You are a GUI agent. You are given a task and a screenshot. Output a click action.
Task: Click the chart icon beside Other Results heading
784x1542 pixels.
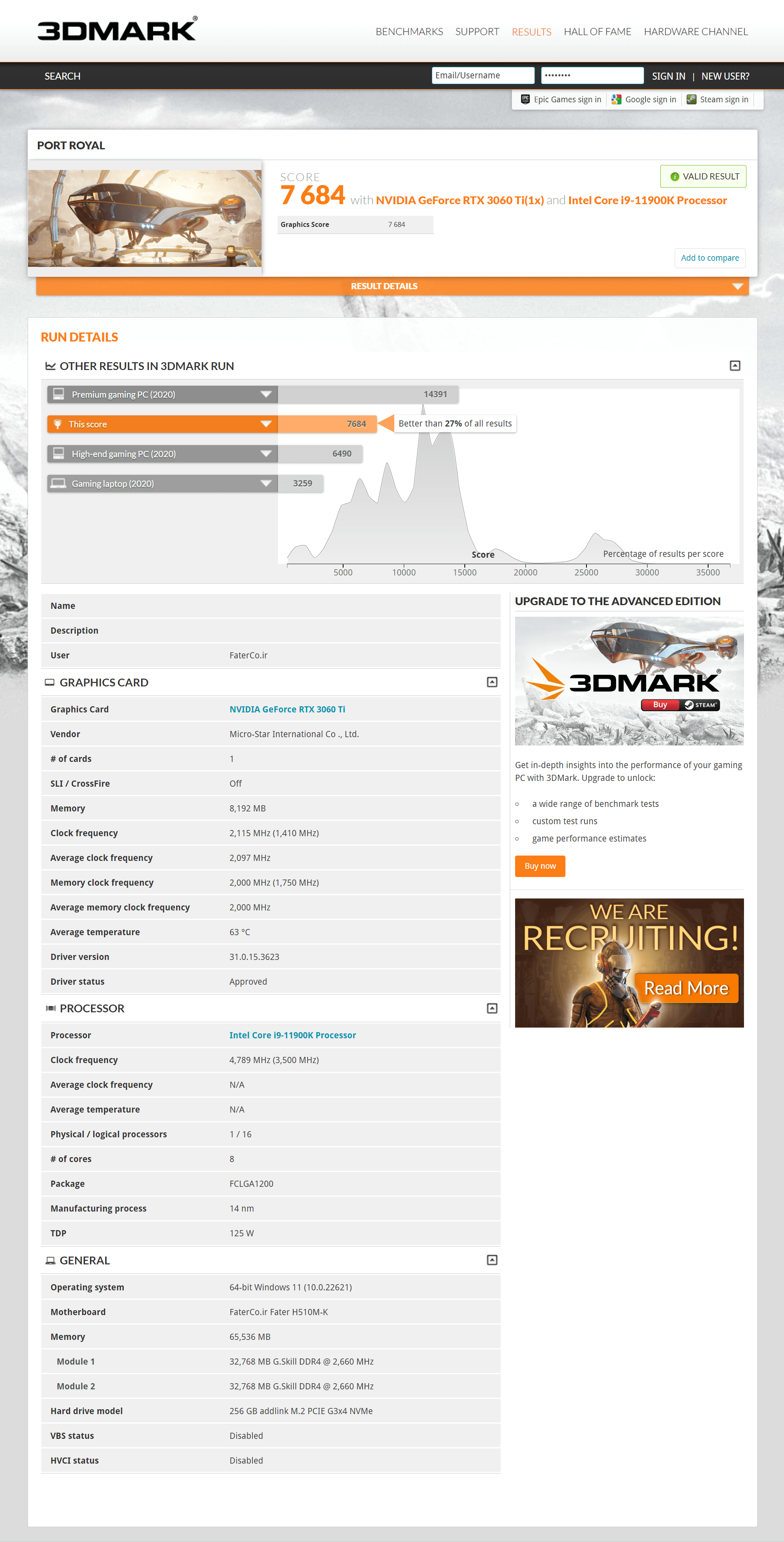(x=50, y=366)
